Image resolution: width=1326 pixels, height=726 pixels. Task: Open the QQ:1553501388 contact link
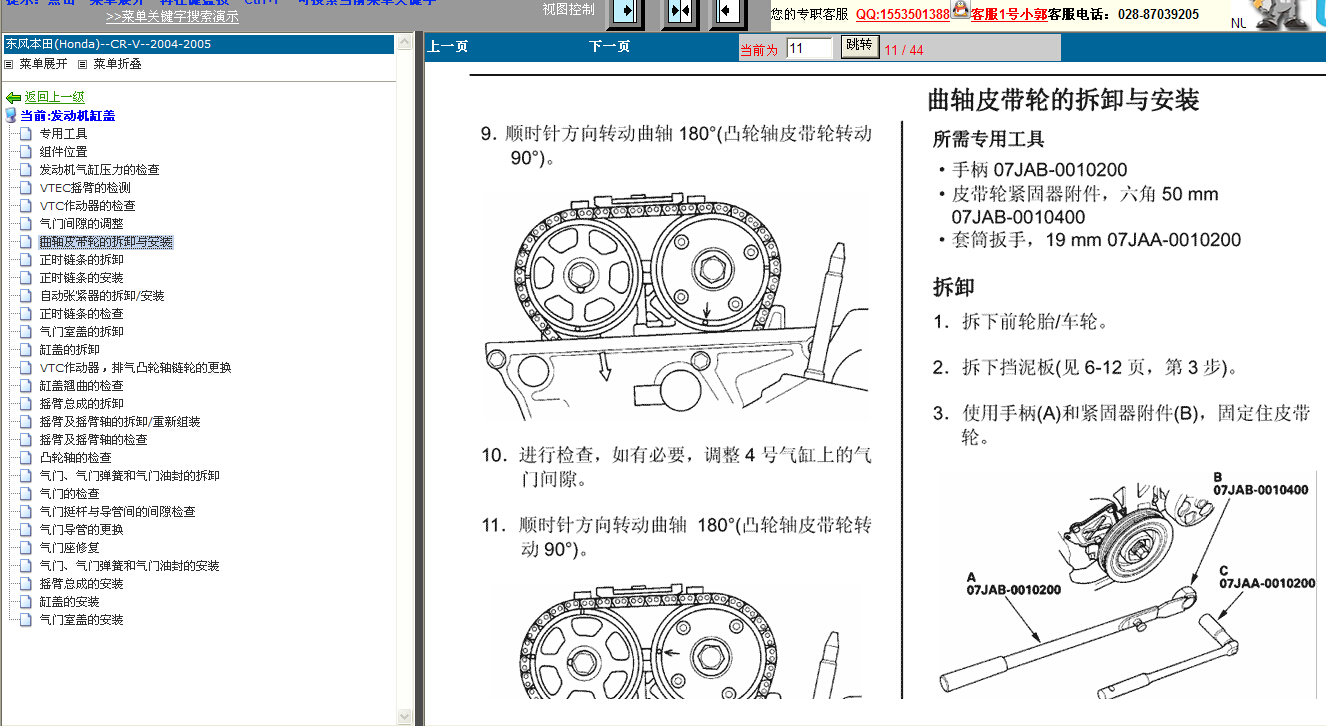pyautogui.click(x=902, y=14)
